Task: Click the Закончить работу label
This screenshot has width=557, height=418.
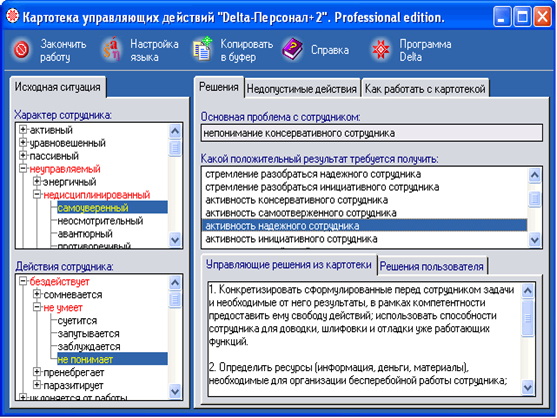Action: point(63,50)
